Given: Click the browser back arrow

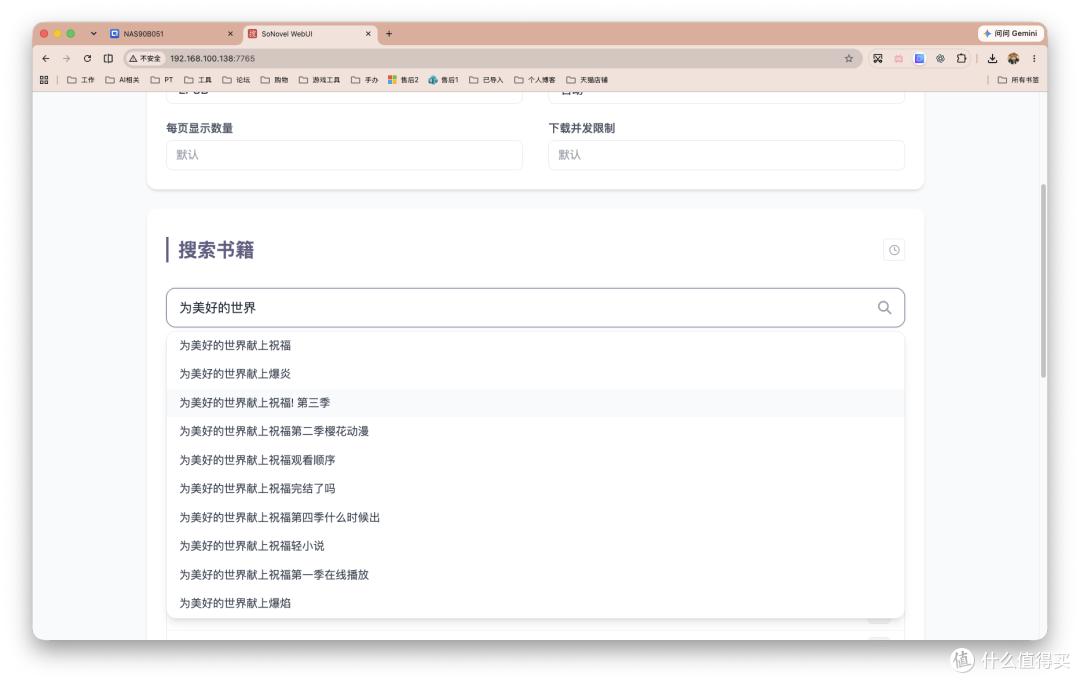Looking at the screenshot, I should 45,59.
